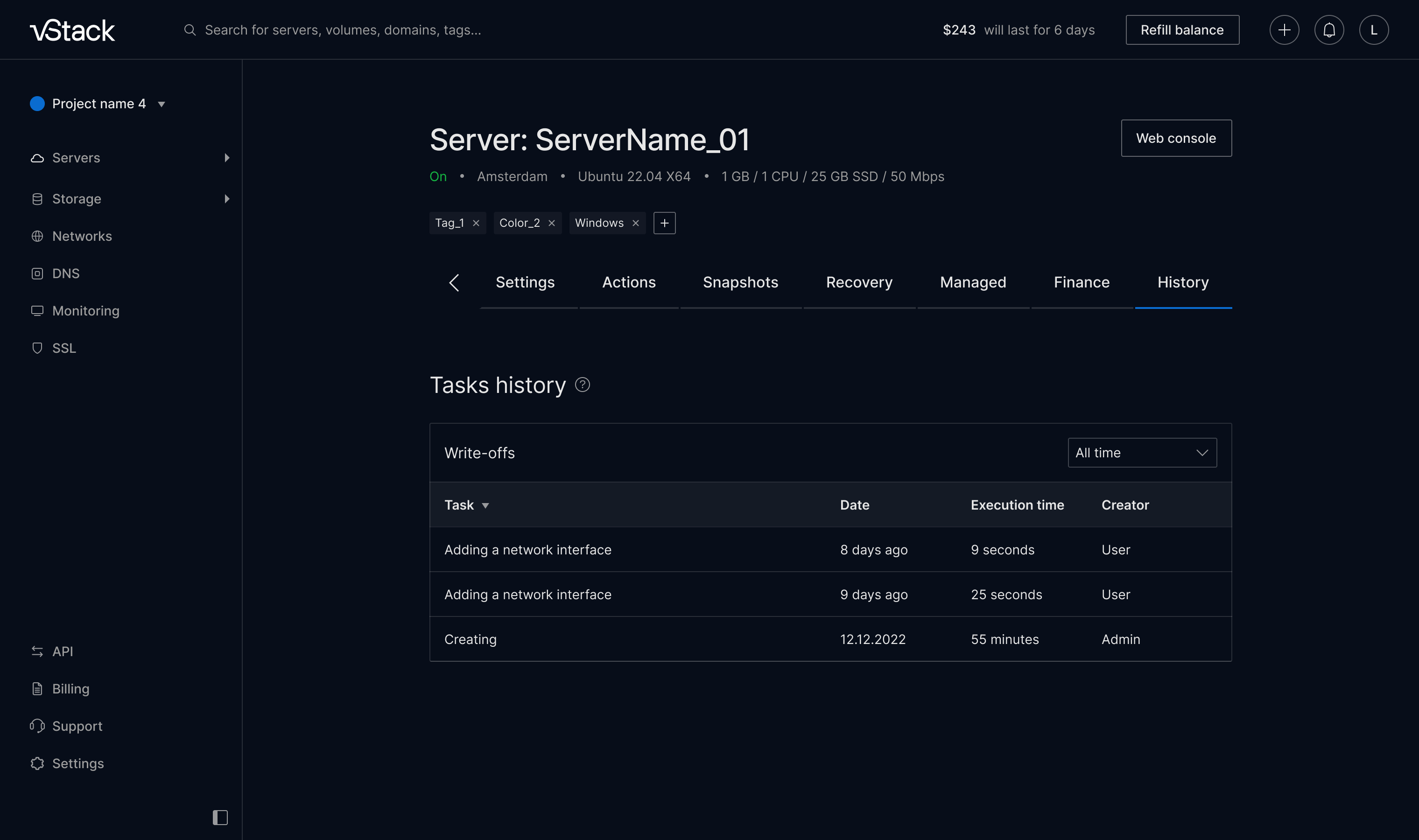The width and height of the screenshot is (1419, 840).
Task: Open the Monitoring sidebar item
Action: coord(85,311)
